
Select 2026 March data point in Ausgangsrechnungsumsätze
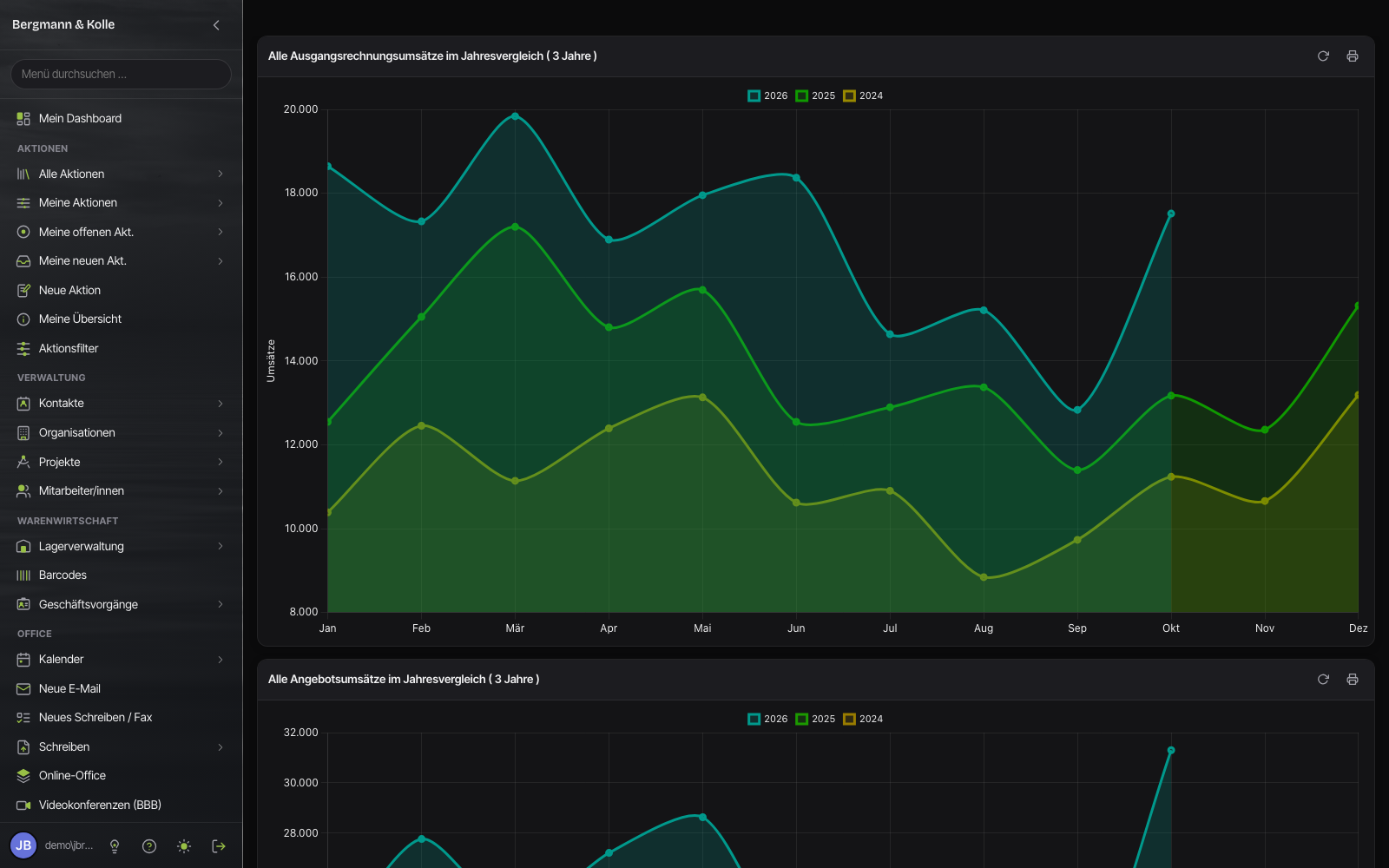pos(515,116)
